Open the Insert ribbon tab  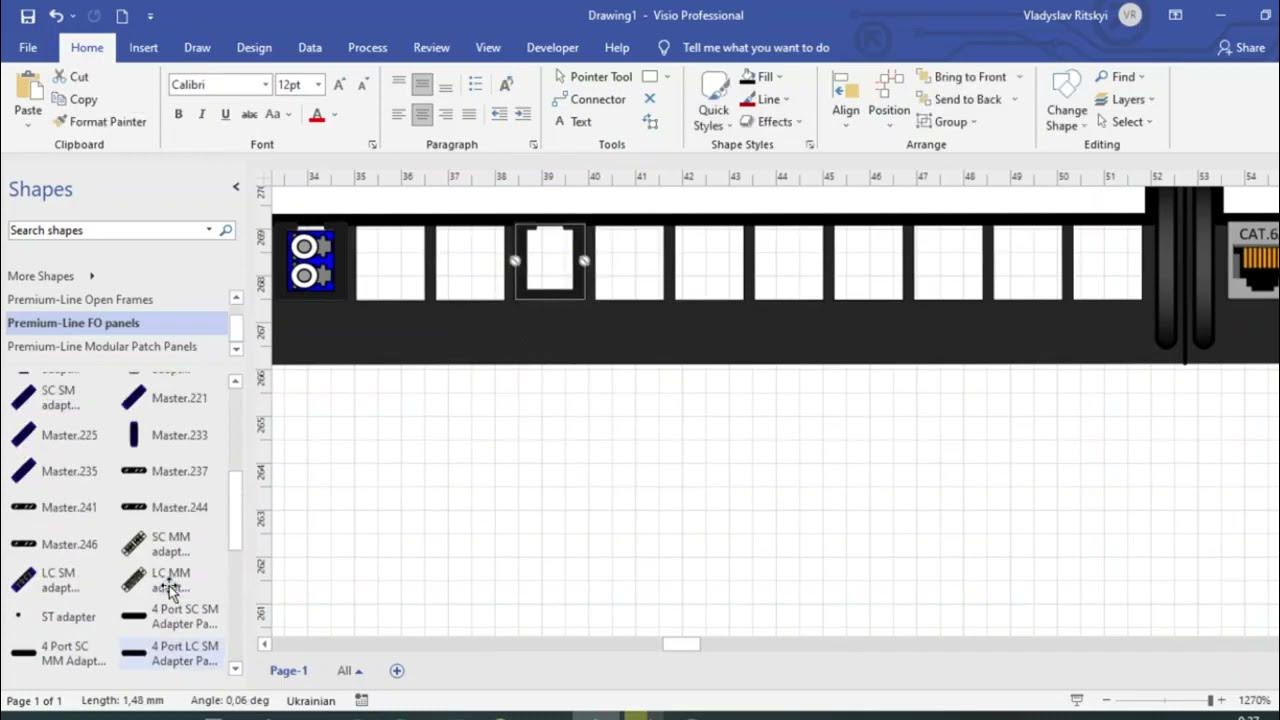coord(143,47)
